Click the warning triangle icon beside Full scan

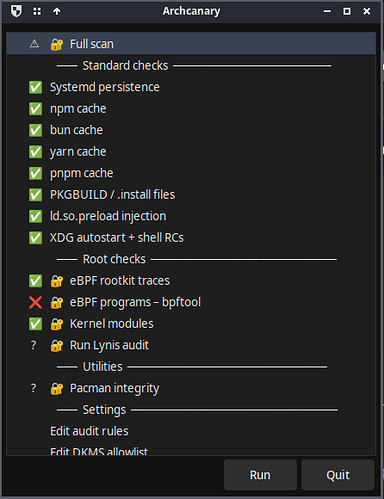(34, 44)
